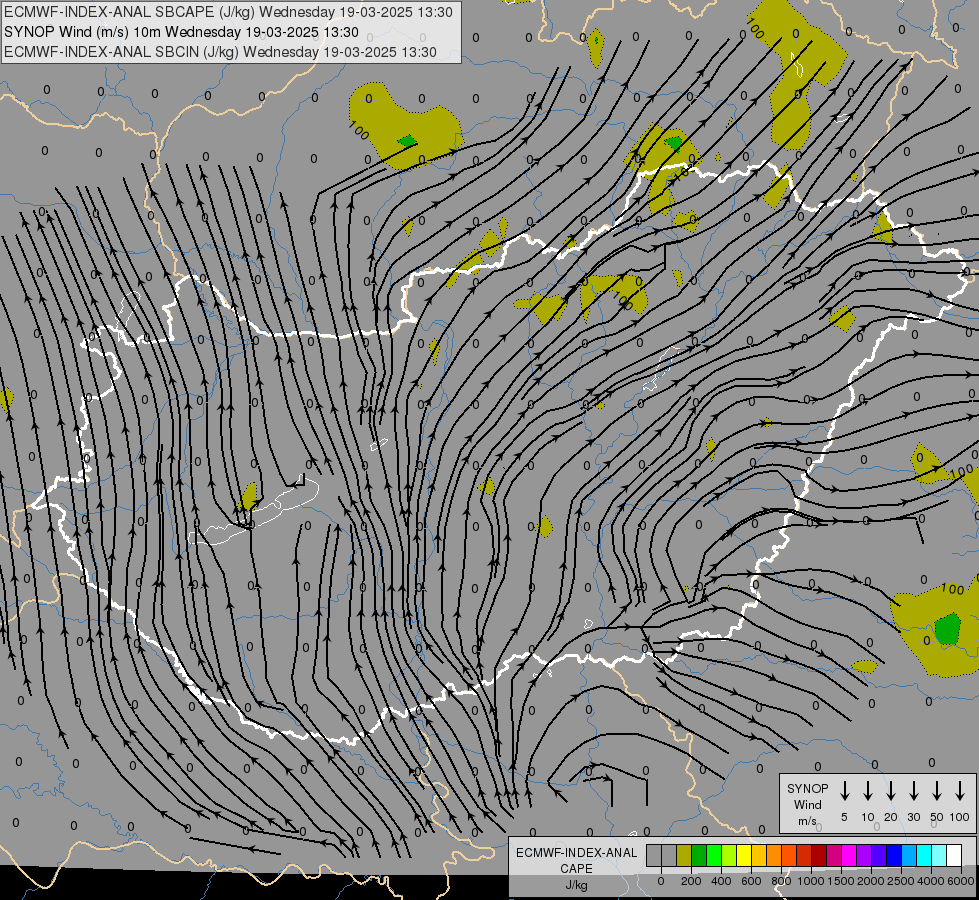
Task: Pick the pure yellow CAPE legend swatch
Action: [x=744, y=856]
